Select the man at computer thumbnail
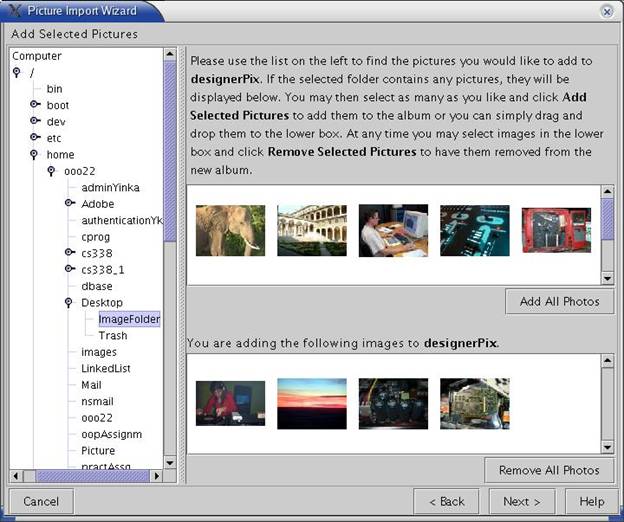Image resolution: width=624 pixels, height=522 pixels. pyautogui.click(x=393, y=231)
